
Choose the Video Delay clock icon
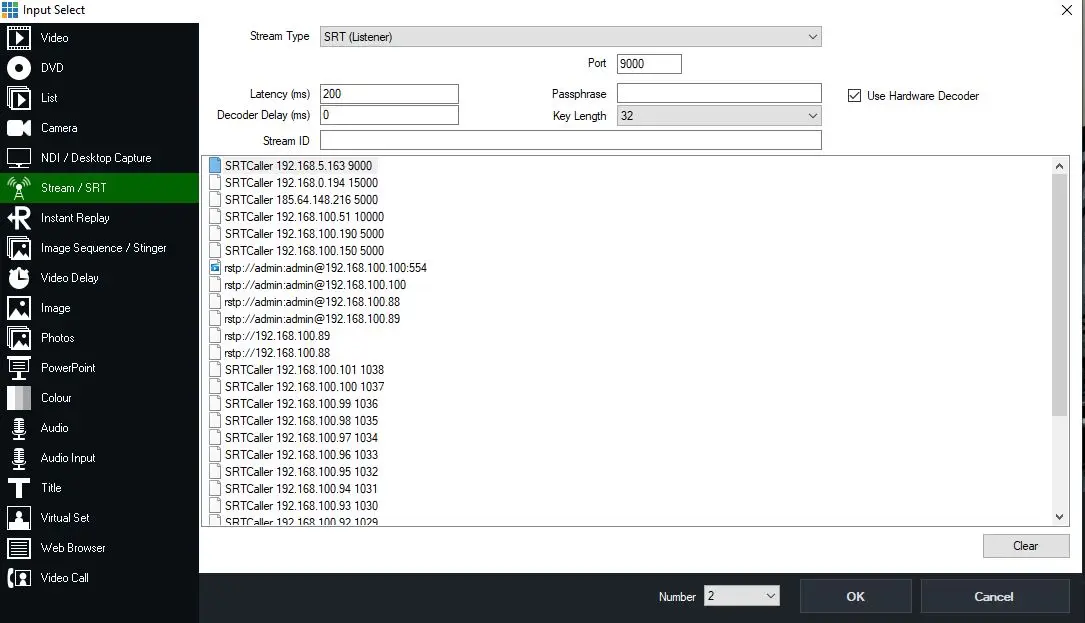(x=19, y=278)
